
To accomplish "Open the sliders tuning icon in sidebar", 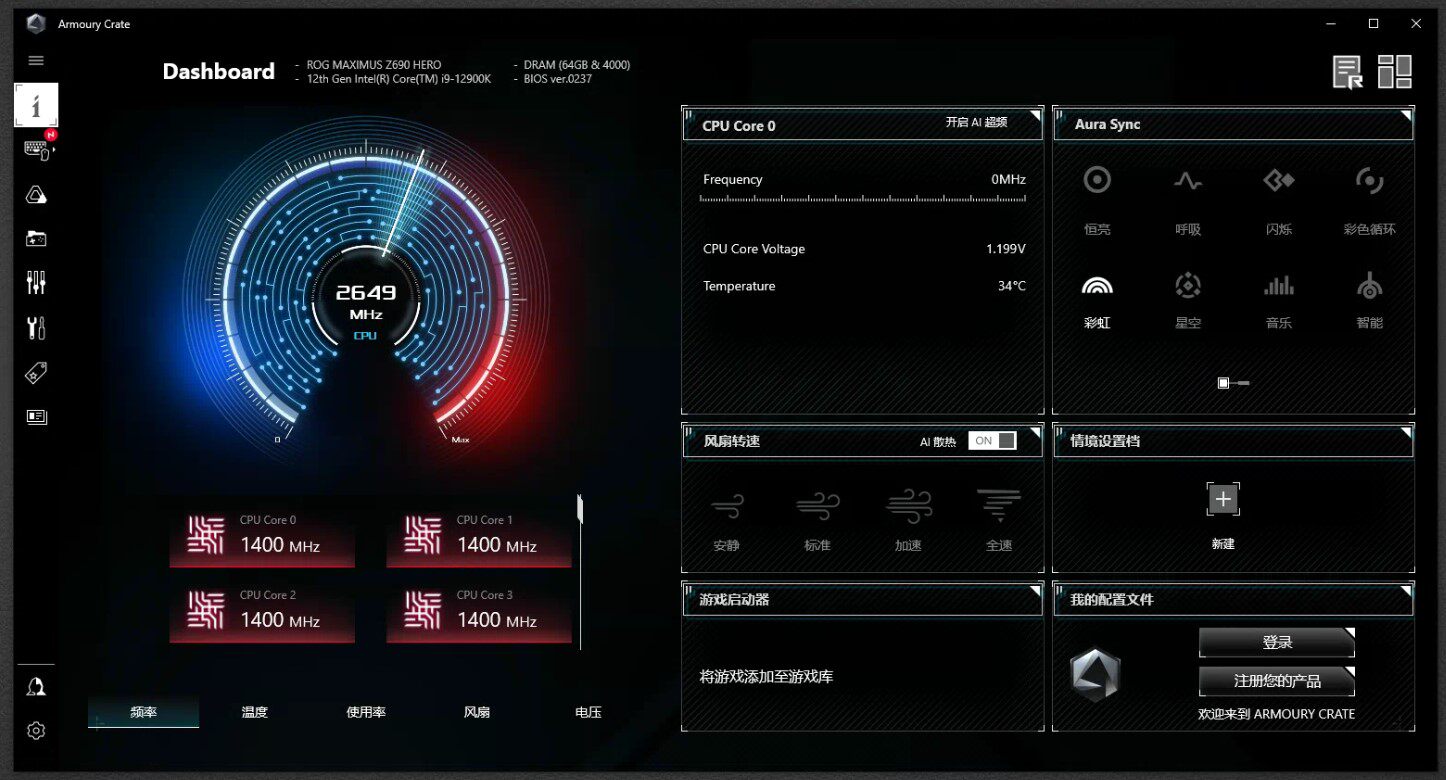I will pos(36,283).
